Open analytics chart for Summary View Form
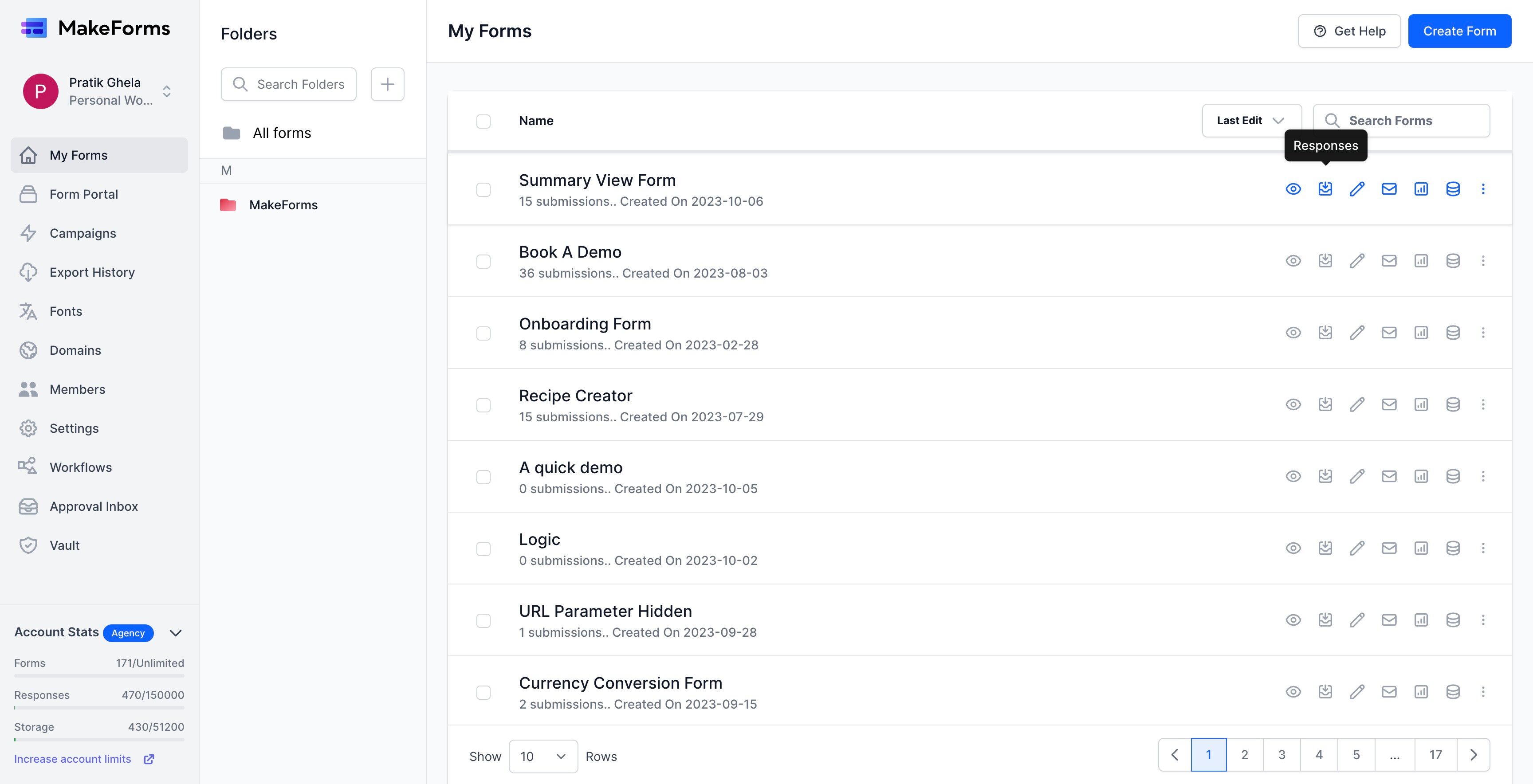The width and height of the screenshot is (1533, 784). coord(1421,189)
